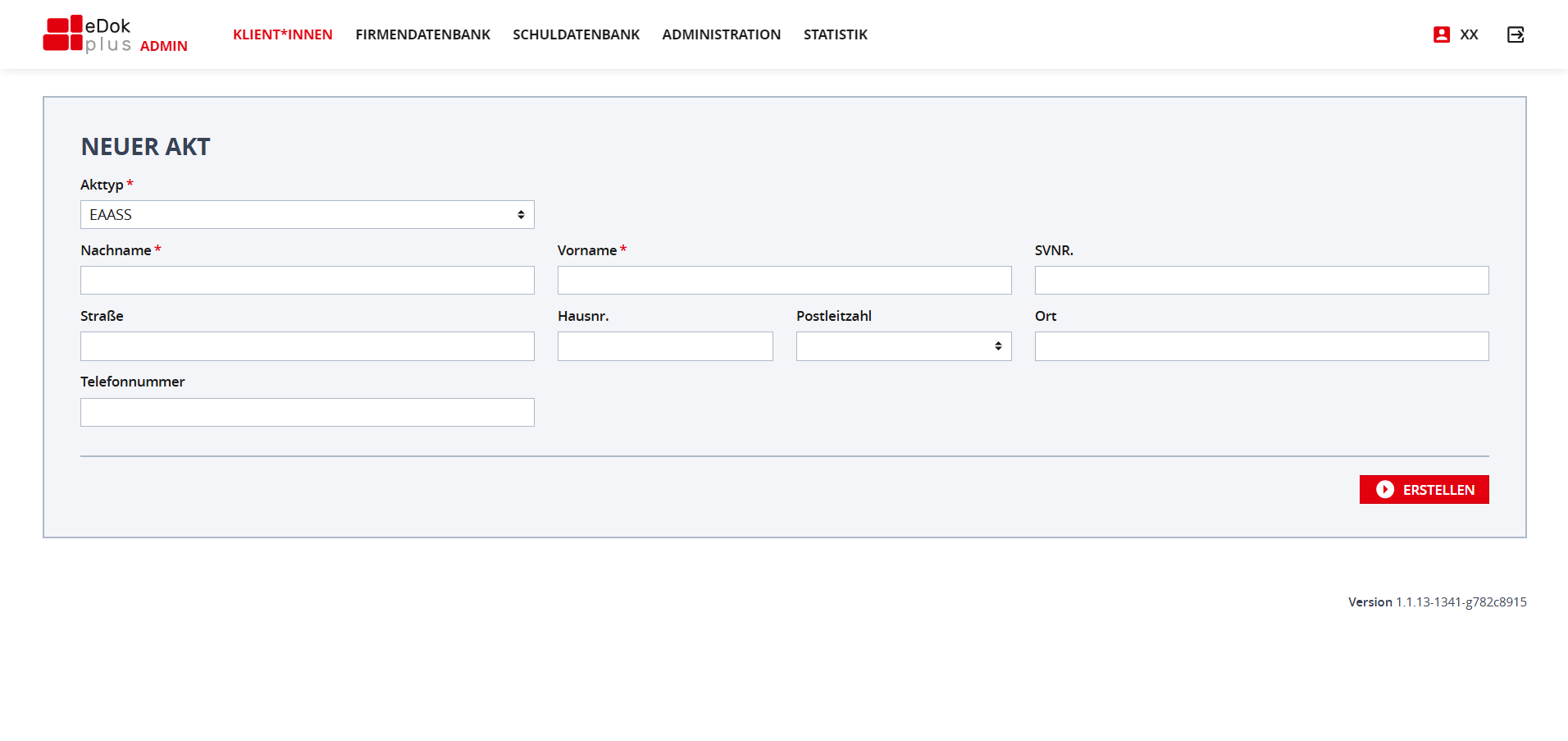Viewport: 1568px width, 741px height.
Task: Open the Akttyp dropdown showing EAASS
Action: point(307,215)
